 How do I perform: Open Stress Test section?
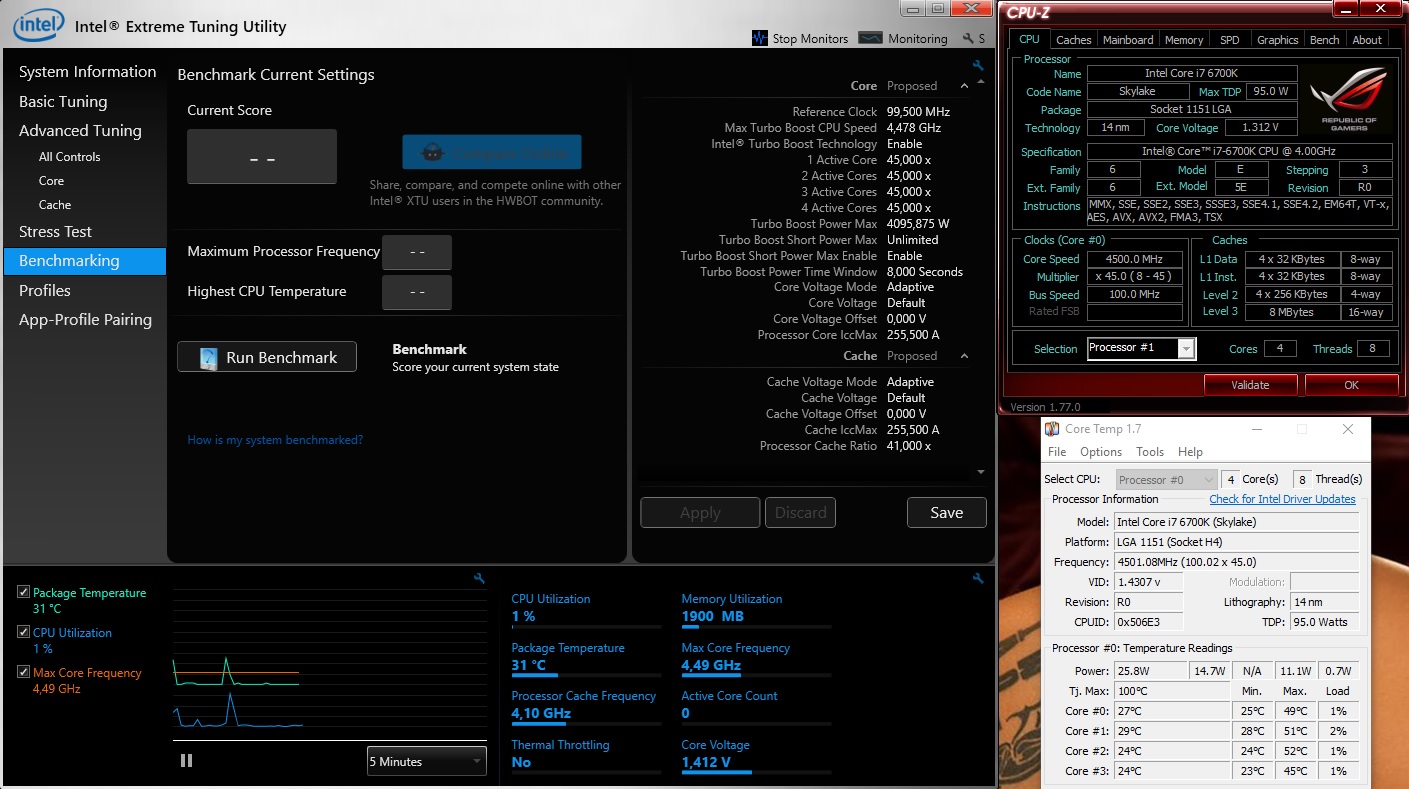click(55, 231)
